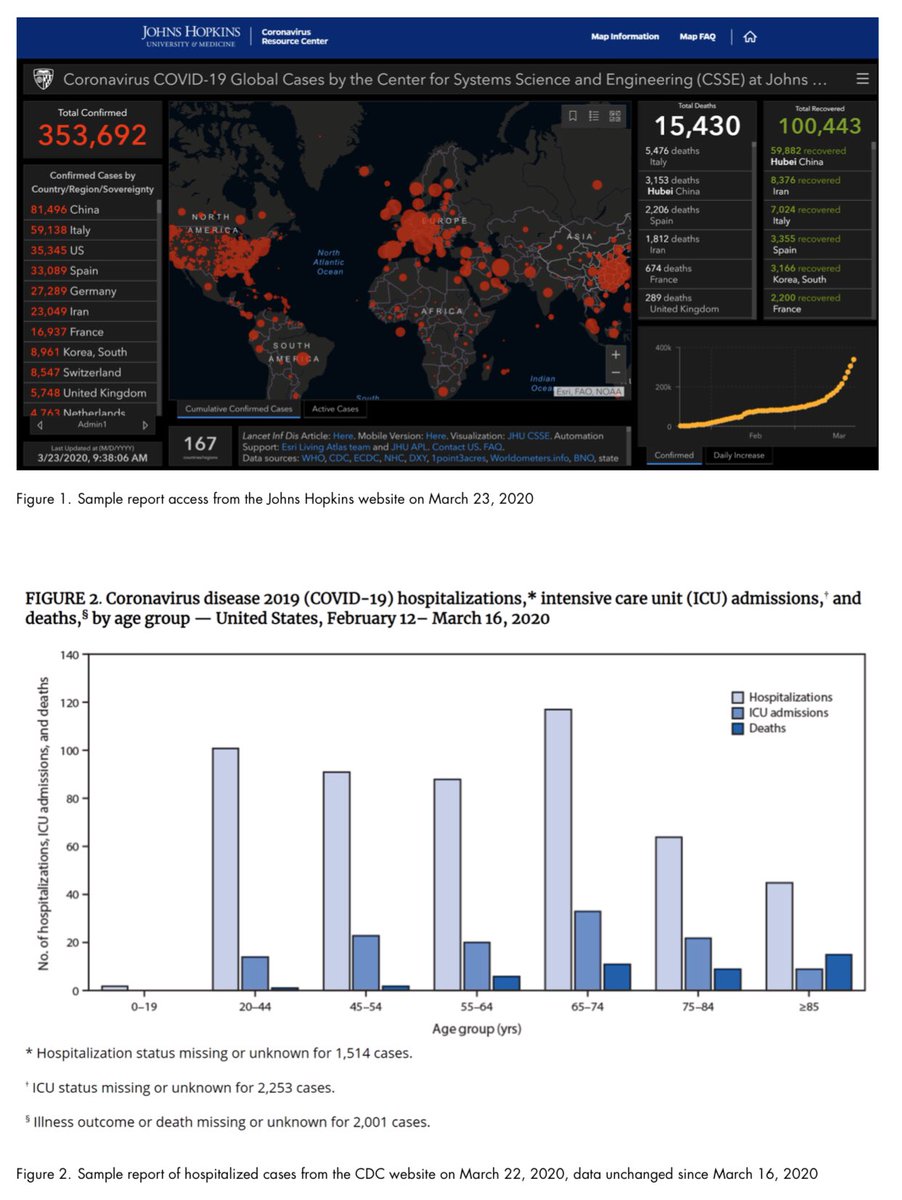902x1200 pixels.
Task: Select 5,748 United Kingdom in the country list
Action: [x=91, y=393]
